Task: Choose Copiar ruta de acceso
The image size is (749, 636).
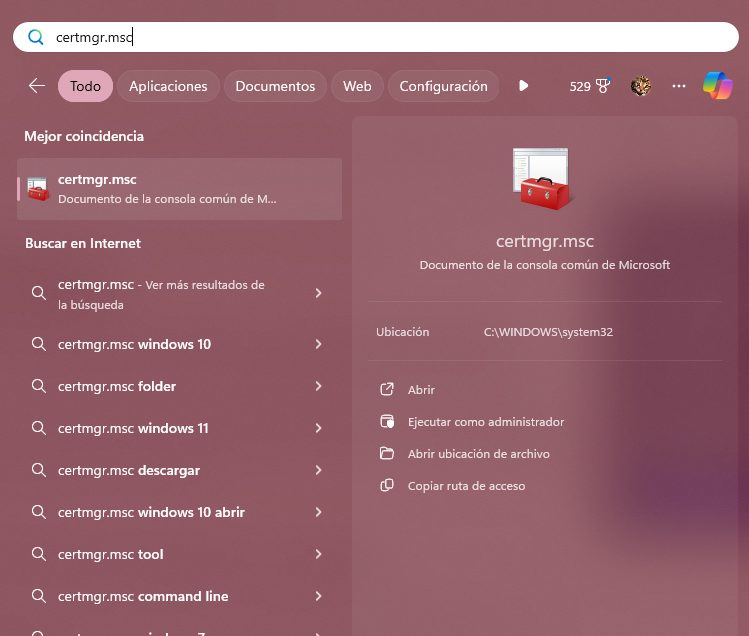Action: click(466, 486)
